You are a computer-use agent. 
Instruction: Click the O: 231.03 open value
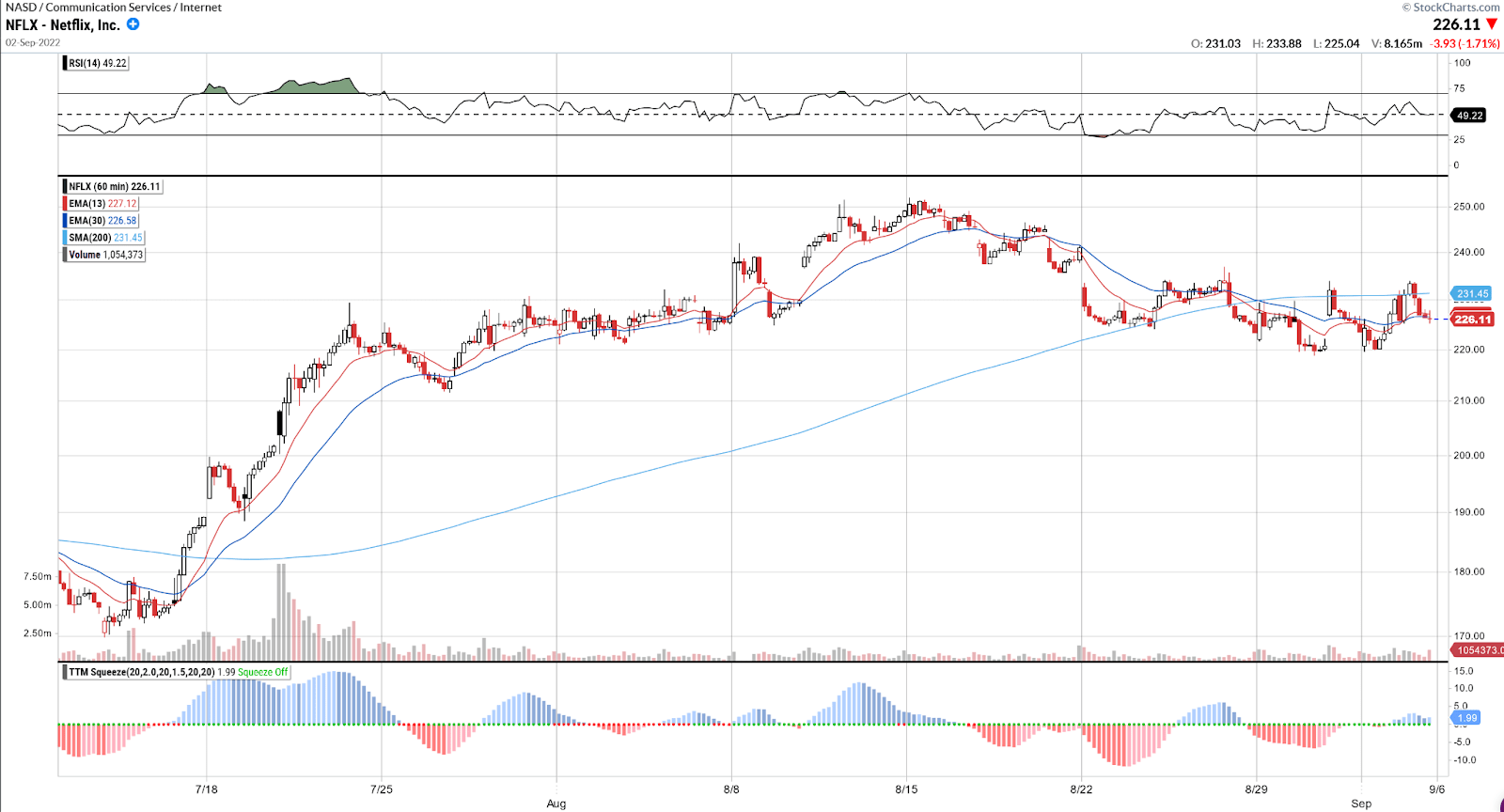[1215, 43]
